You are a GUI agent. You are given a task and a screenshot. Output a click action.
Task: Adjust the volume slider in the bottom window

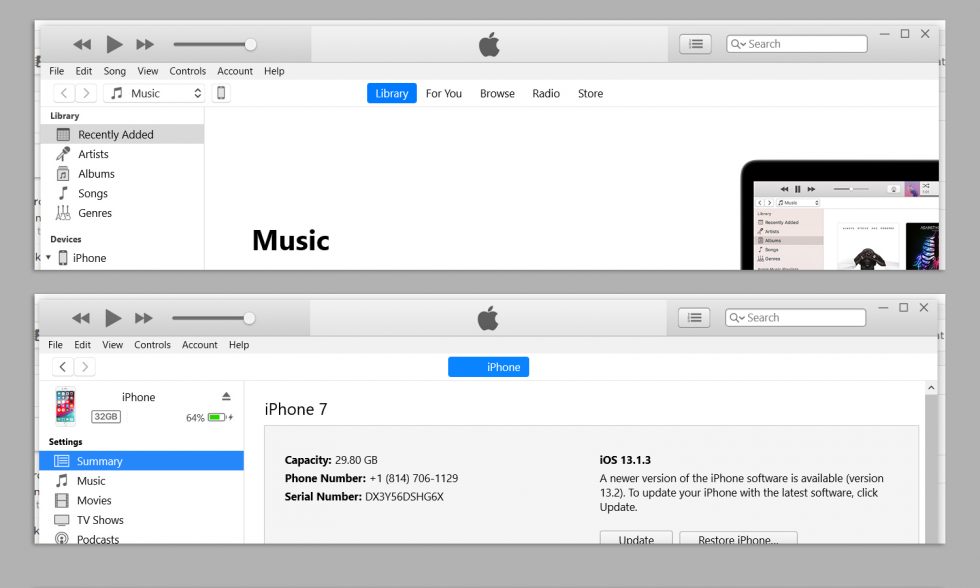click(x=249, y=318)
